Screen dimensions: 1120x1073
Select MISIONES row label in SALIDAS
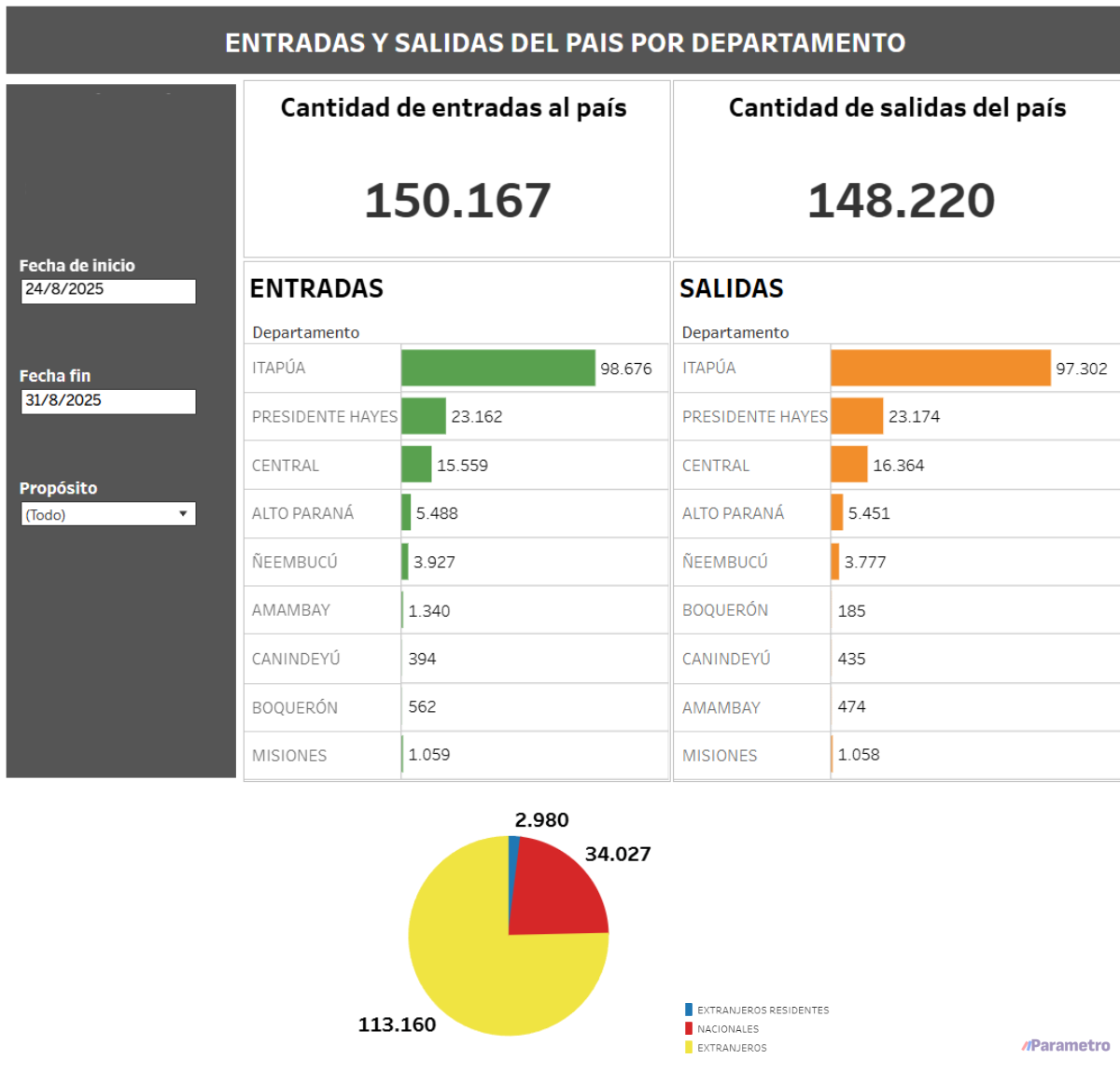(x=720, y=755)
